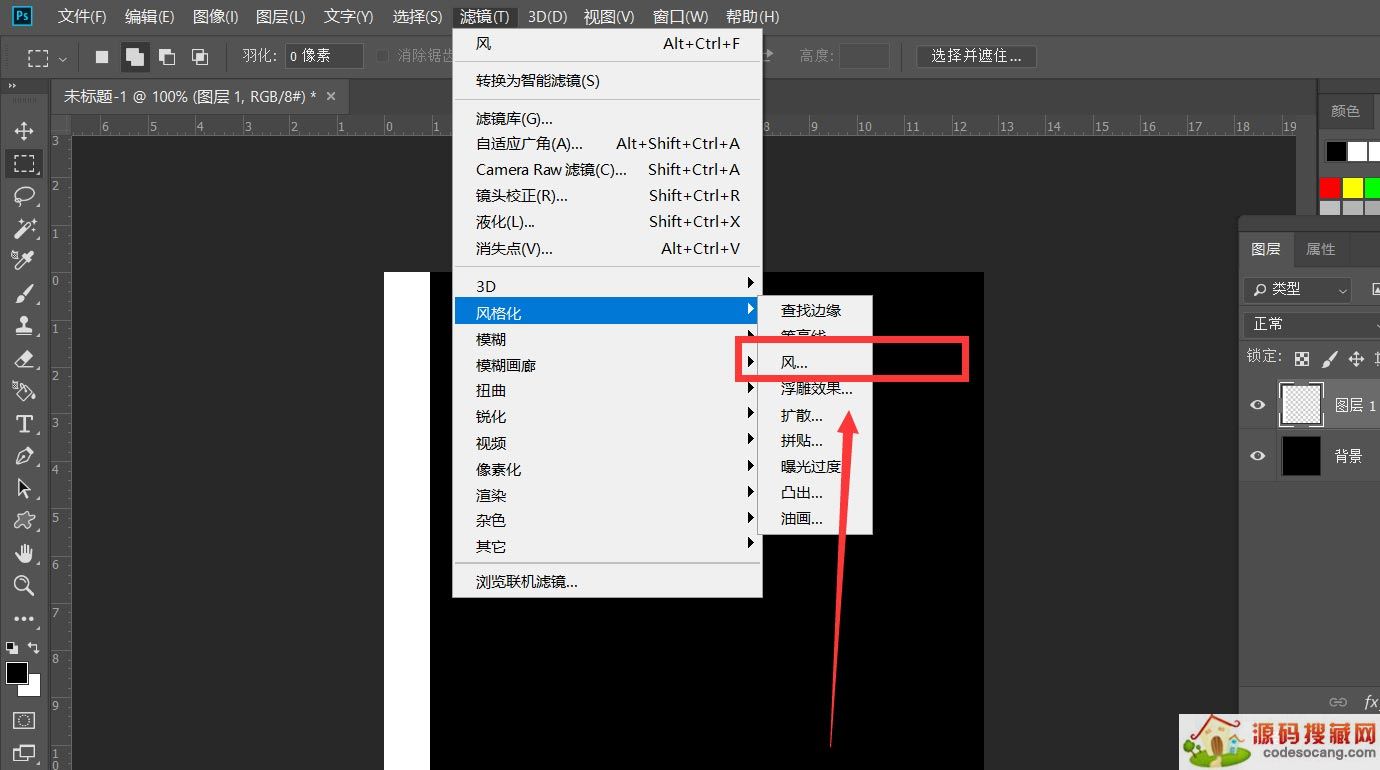Open the 图像(I) menu
The height and width of the screenshot is (770, 1380).
(x=215, y=17)
